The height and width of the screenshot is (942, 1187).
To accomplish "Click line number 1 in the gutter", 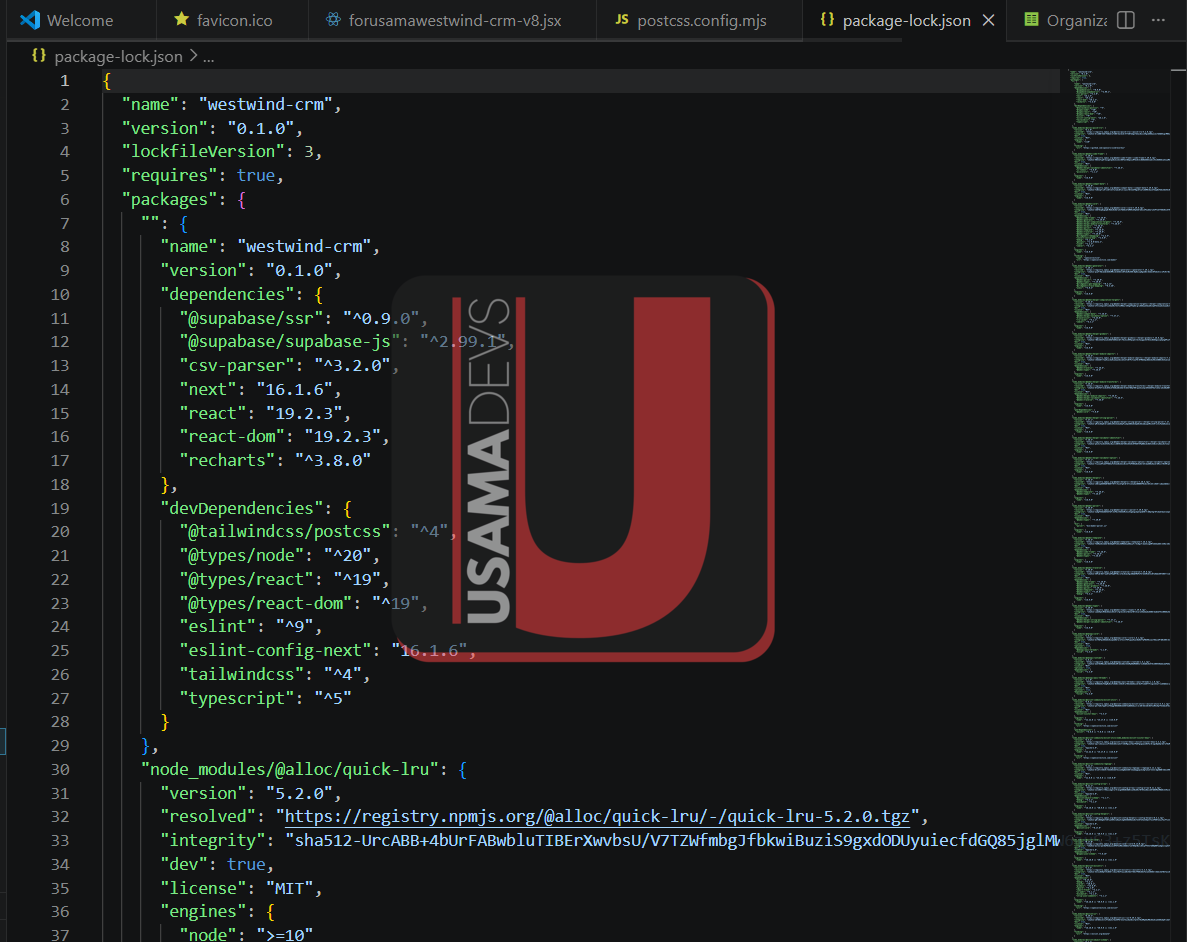I will coord(64,81).
